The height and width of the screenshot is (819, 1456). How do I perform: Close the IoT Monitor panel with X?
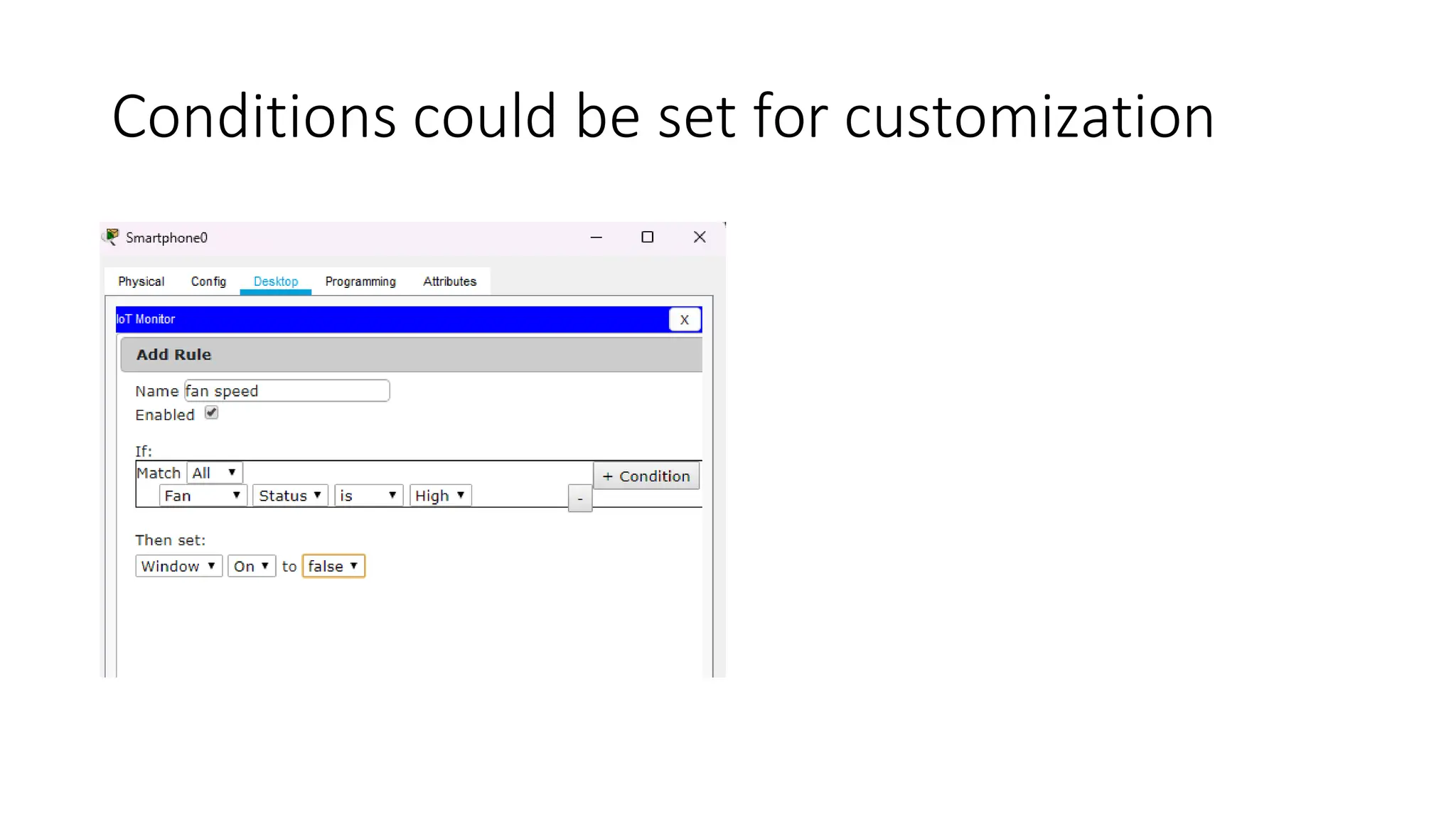coord(685,320)
